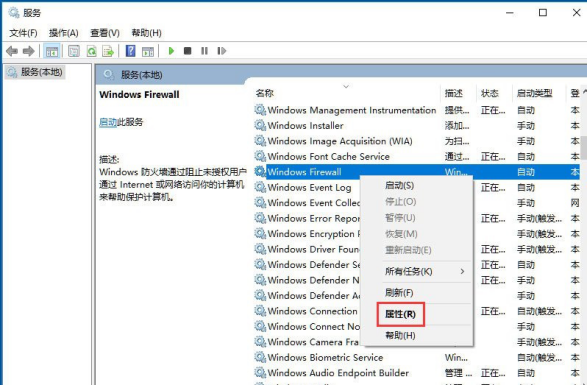The width and height of the screenshot is (587, 385).
Task: Select 属性(R) in the context menu
Action: coord(400,314)
